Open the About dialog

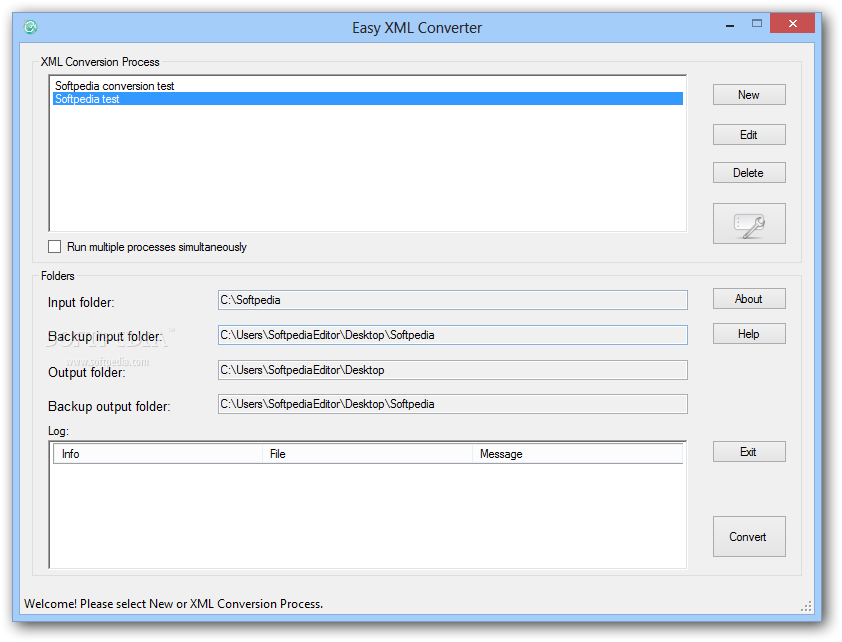pos(749,299)
